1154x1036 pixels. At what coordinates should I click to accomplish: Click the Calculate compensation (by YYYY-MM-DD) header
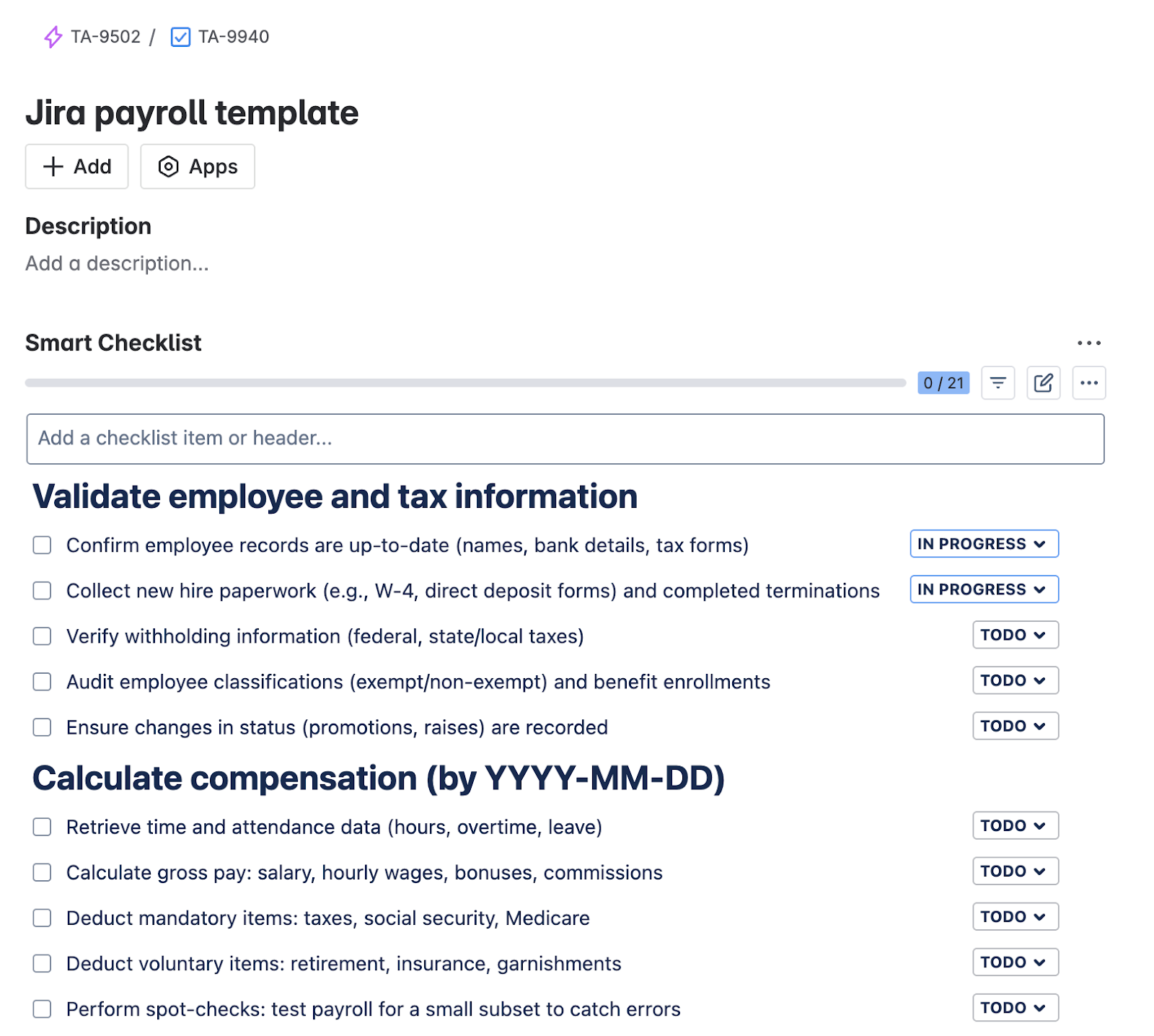379,778
